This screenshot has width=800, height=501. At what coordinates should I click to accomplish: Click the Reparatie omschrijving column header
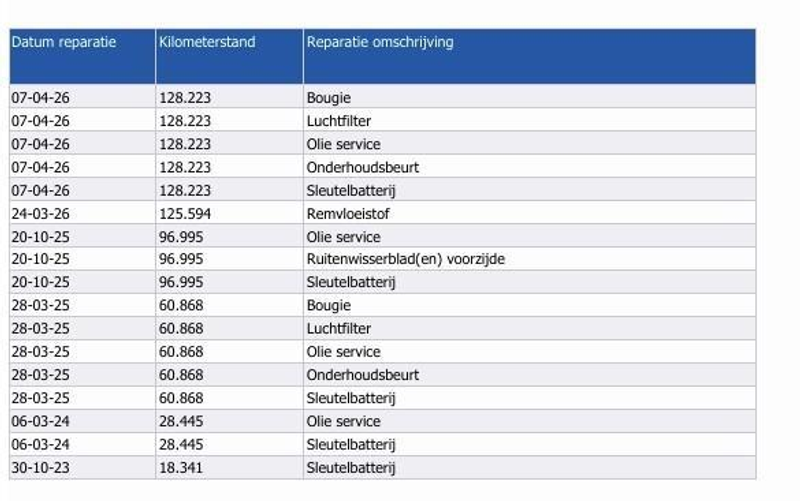pyautogui.click(x=530, y=56)
